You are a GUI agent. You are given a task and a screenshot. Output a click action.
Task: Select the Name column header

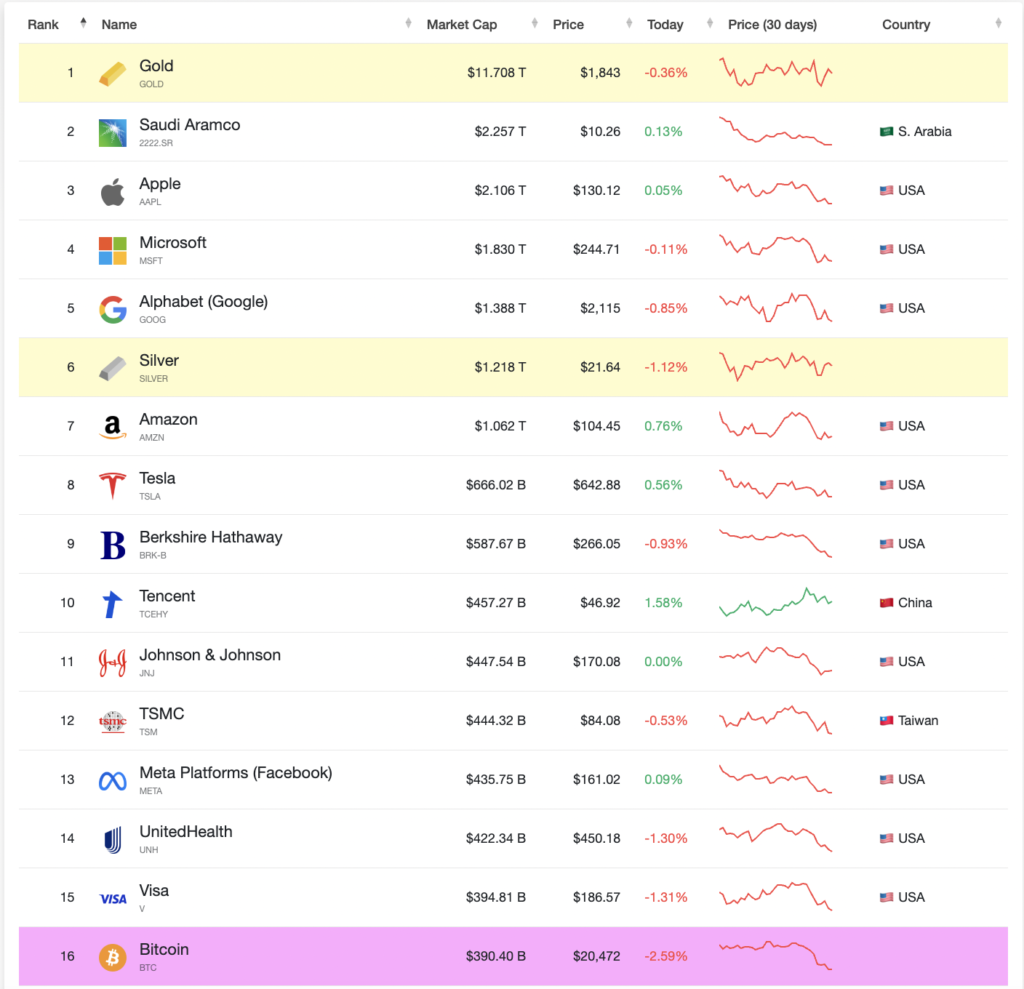pos(119,24)
